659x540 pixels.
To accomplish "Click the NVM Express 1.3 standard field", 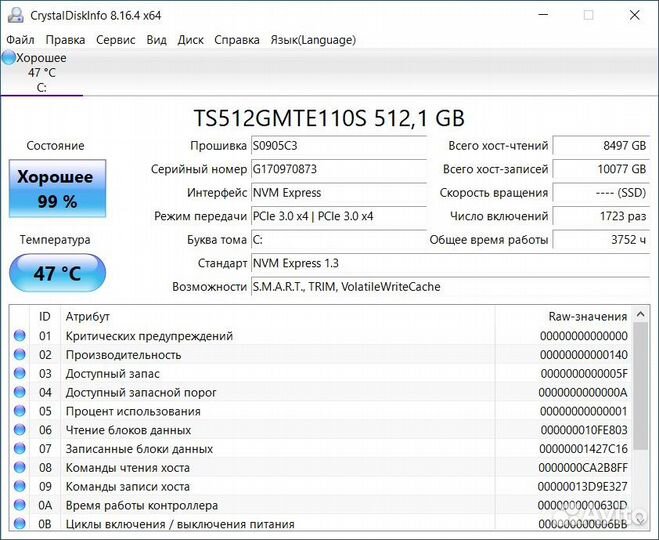I will [451, 263].
